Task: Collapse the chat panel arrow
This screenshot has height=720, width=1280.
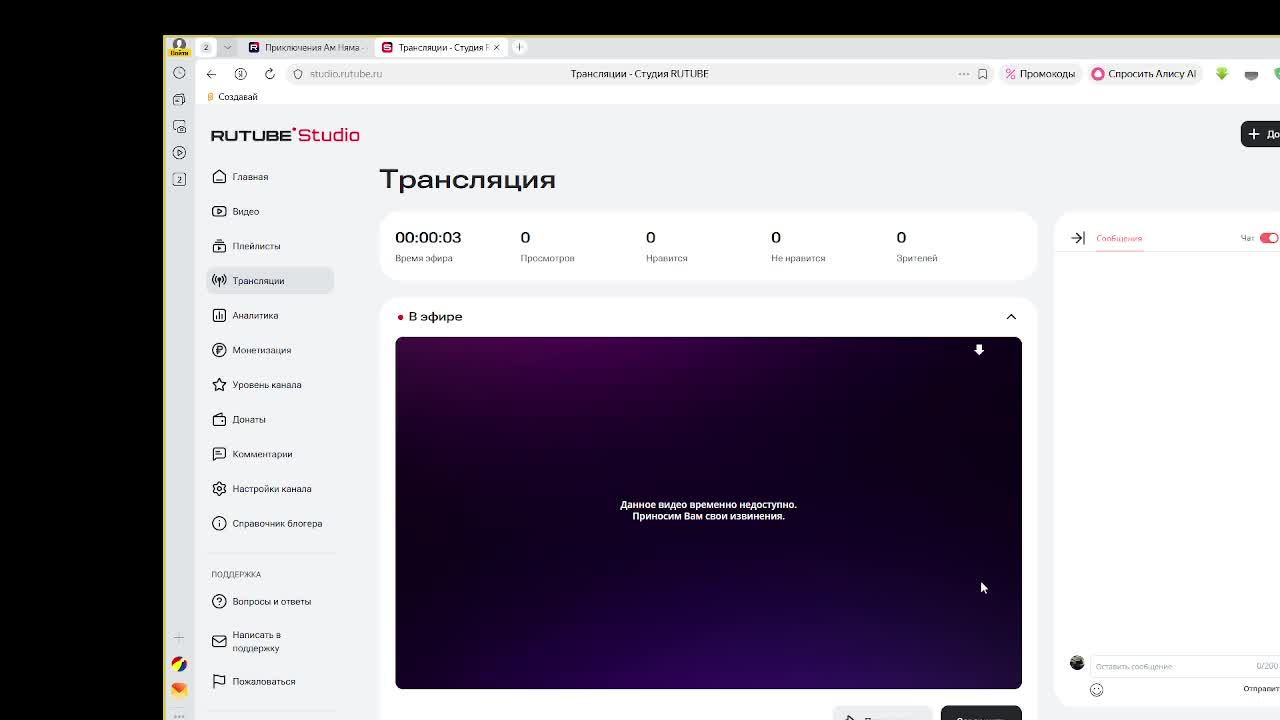Action: (x=1077, y=238)
